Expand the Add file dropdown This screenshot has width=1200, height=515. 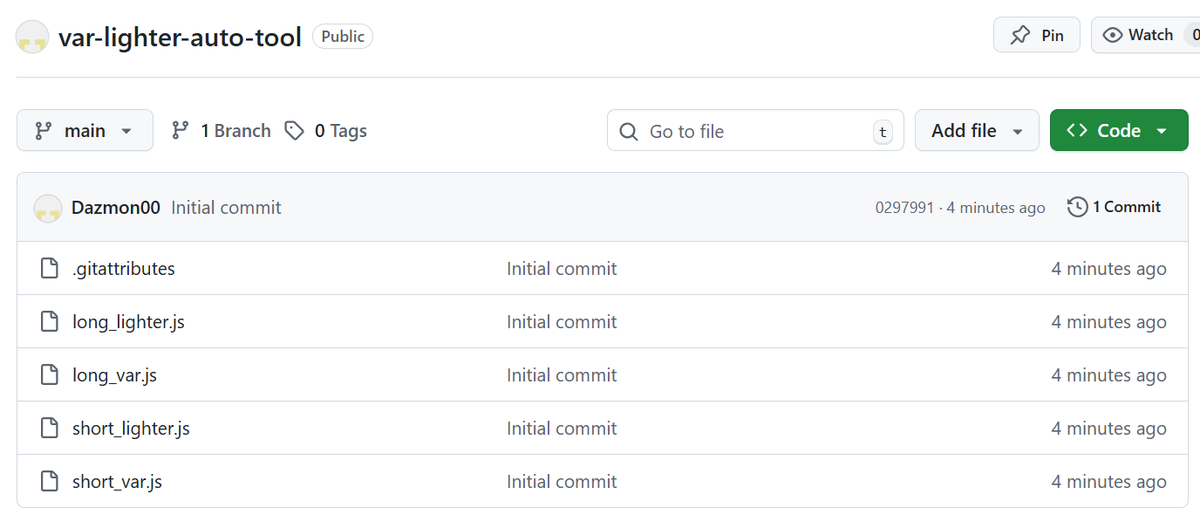coord(976,131)
